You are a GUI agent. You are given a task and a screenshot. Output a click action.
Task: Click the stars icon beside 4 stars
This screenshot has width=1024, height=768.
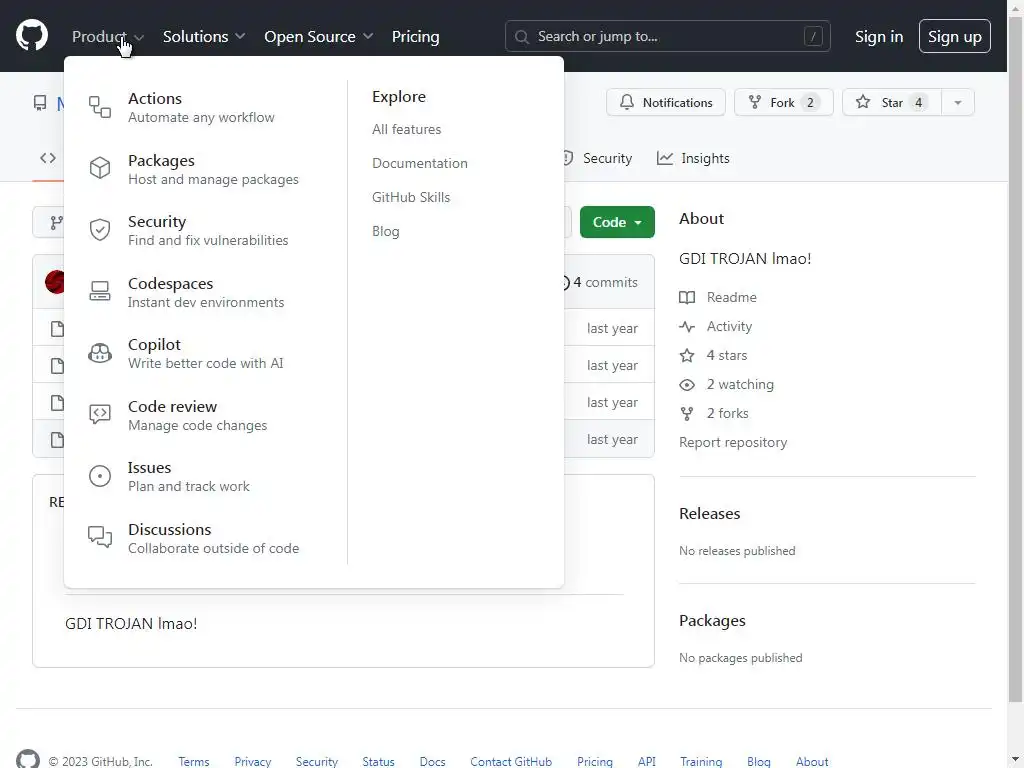click(687, 355)
